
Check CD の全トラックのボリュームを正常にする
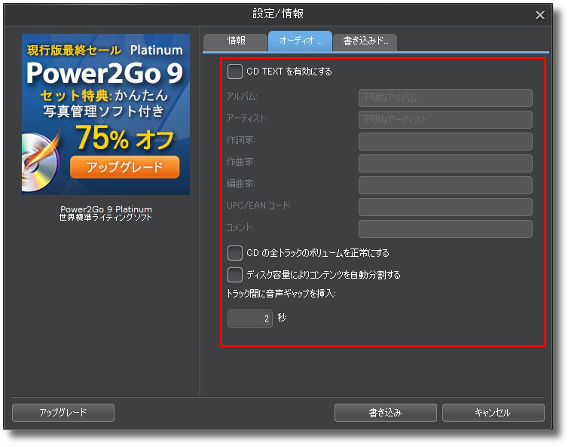(235, 253)
